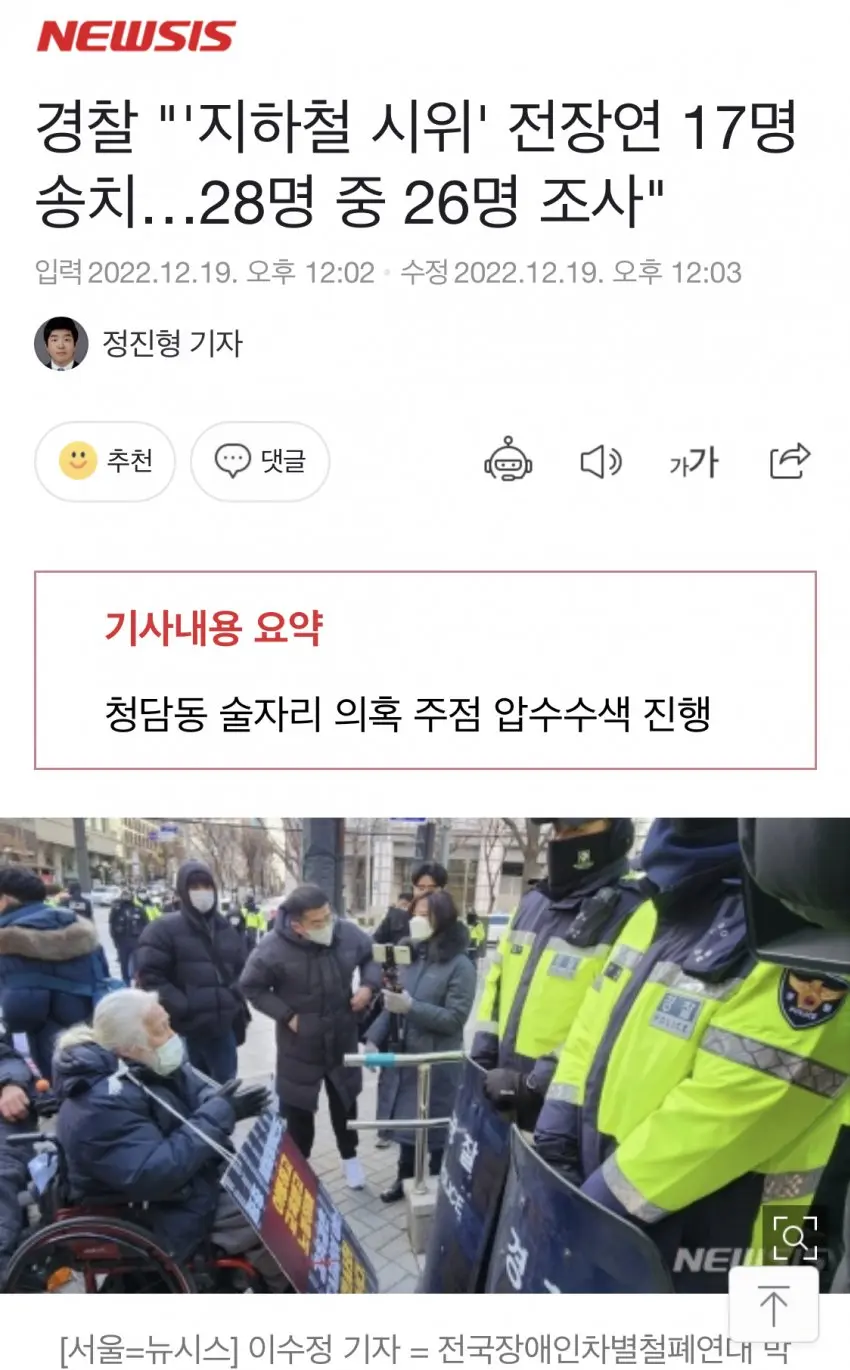Tap the magnifier enlarge-photo icon
The height and width of the screenshot is (1370, 850).
pyautogui.click(x=795, y=1237)
